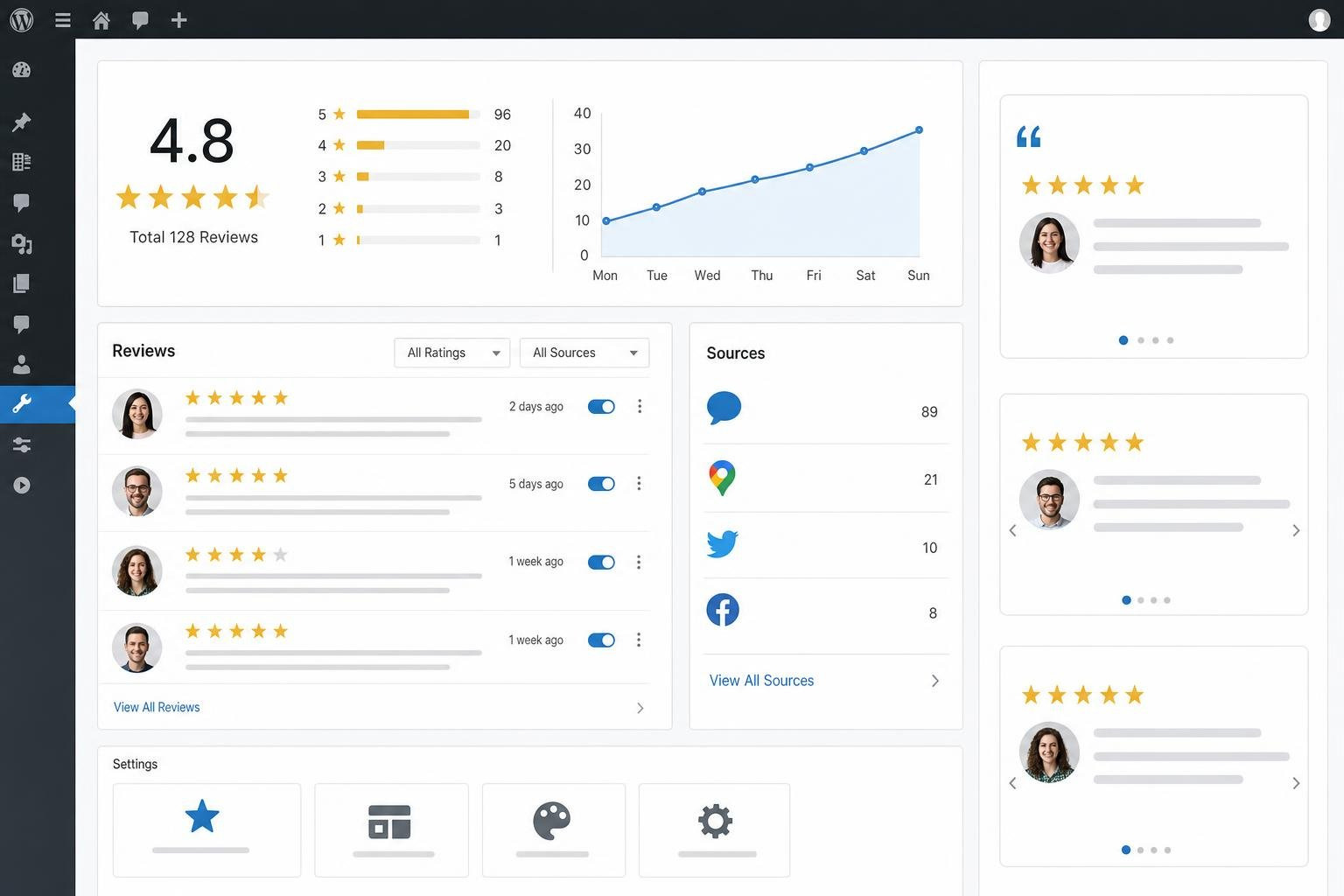1344x896 pixels.
Task: Open the media and music sidebar icon
Action: 22,244
